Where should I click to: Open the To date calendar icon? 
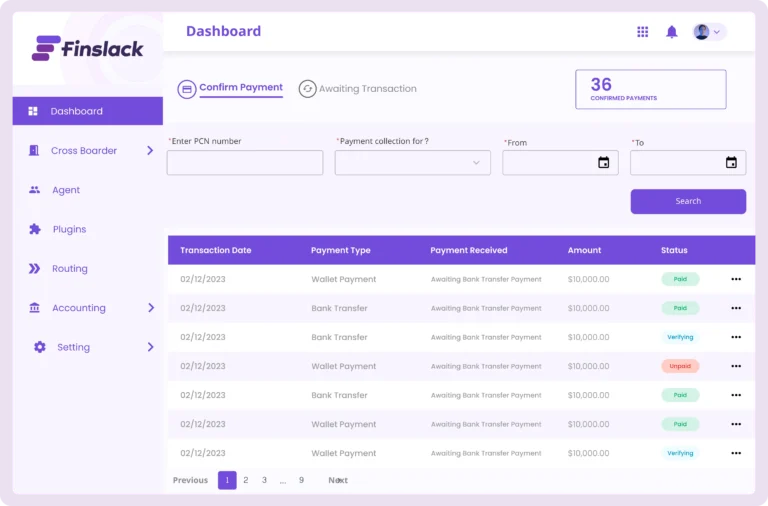coord(731,163)
